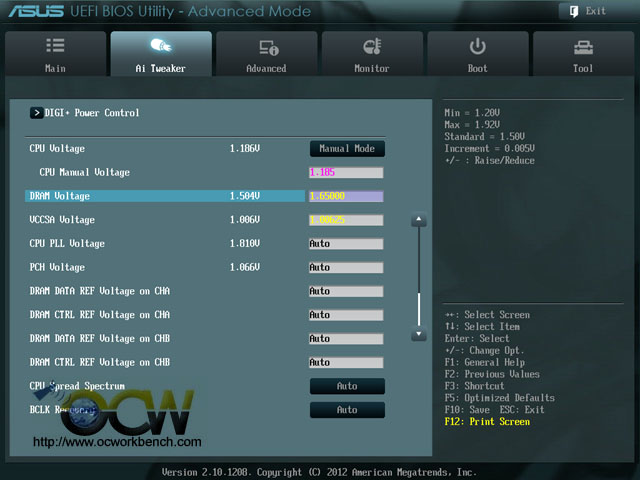Click the Boot tab power icon
Viewport: 640px width, 480px height.
point(477,46)
